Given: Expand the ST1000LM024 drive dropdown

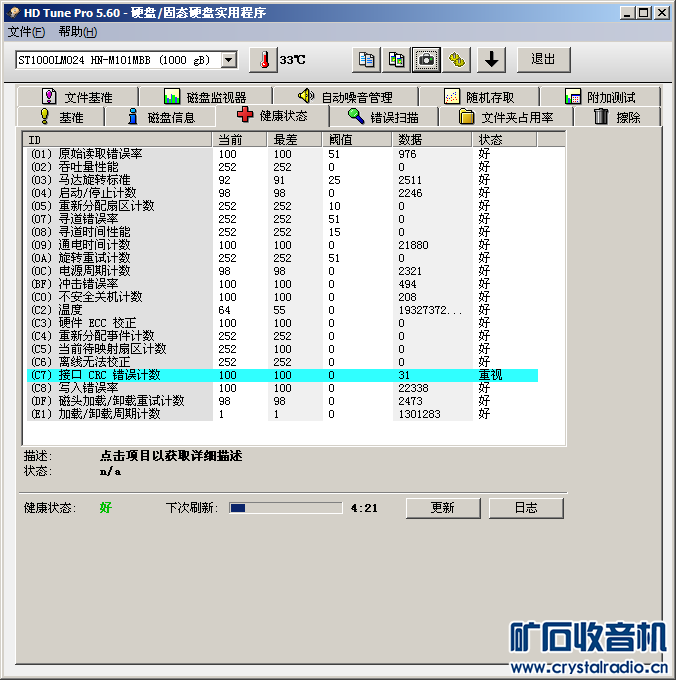Looking at the screenshot, I should coord(229,59).
